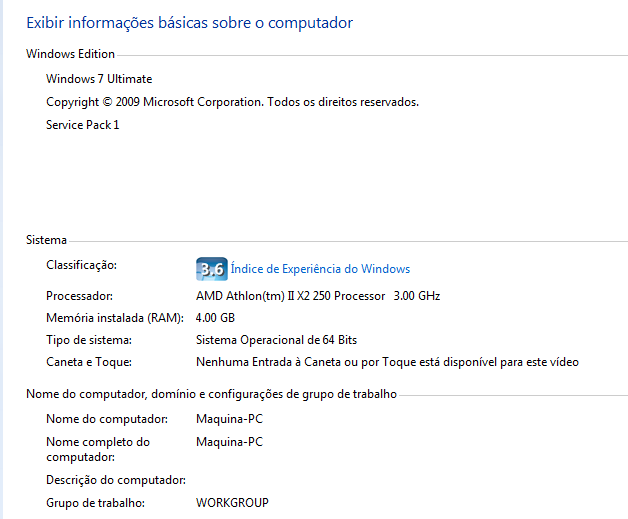Click the Descrição do computador label

(116, 480)
